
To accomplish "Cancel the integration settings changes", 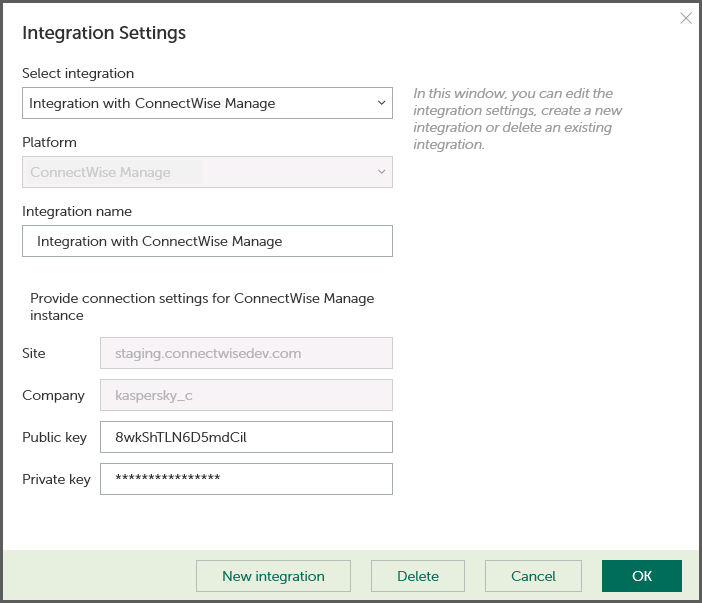I will [x=533, y=576].
